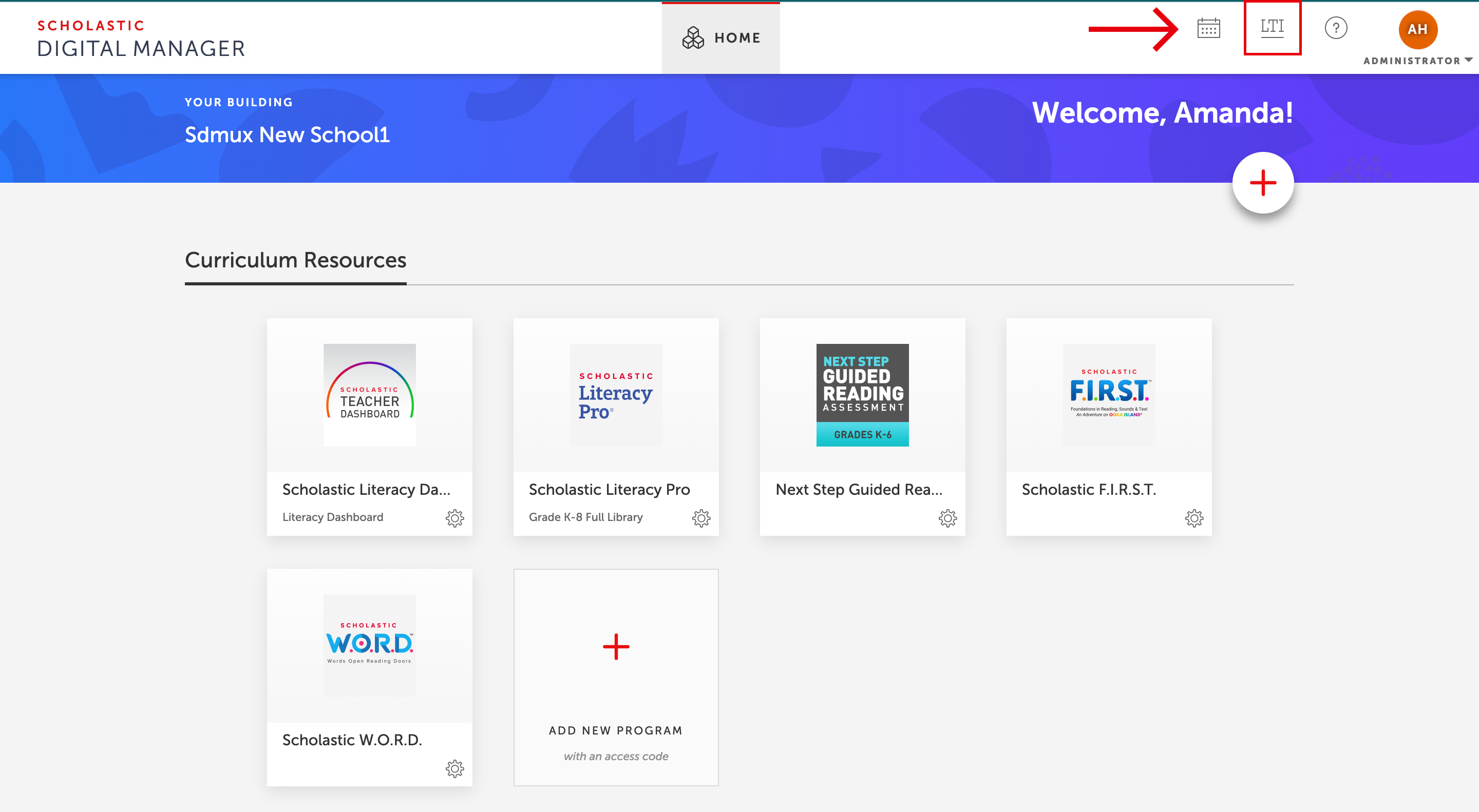Click the AH user avatar
Image resolution: width=1479 pixels, height=812 pixels.
click(1417, 29)
